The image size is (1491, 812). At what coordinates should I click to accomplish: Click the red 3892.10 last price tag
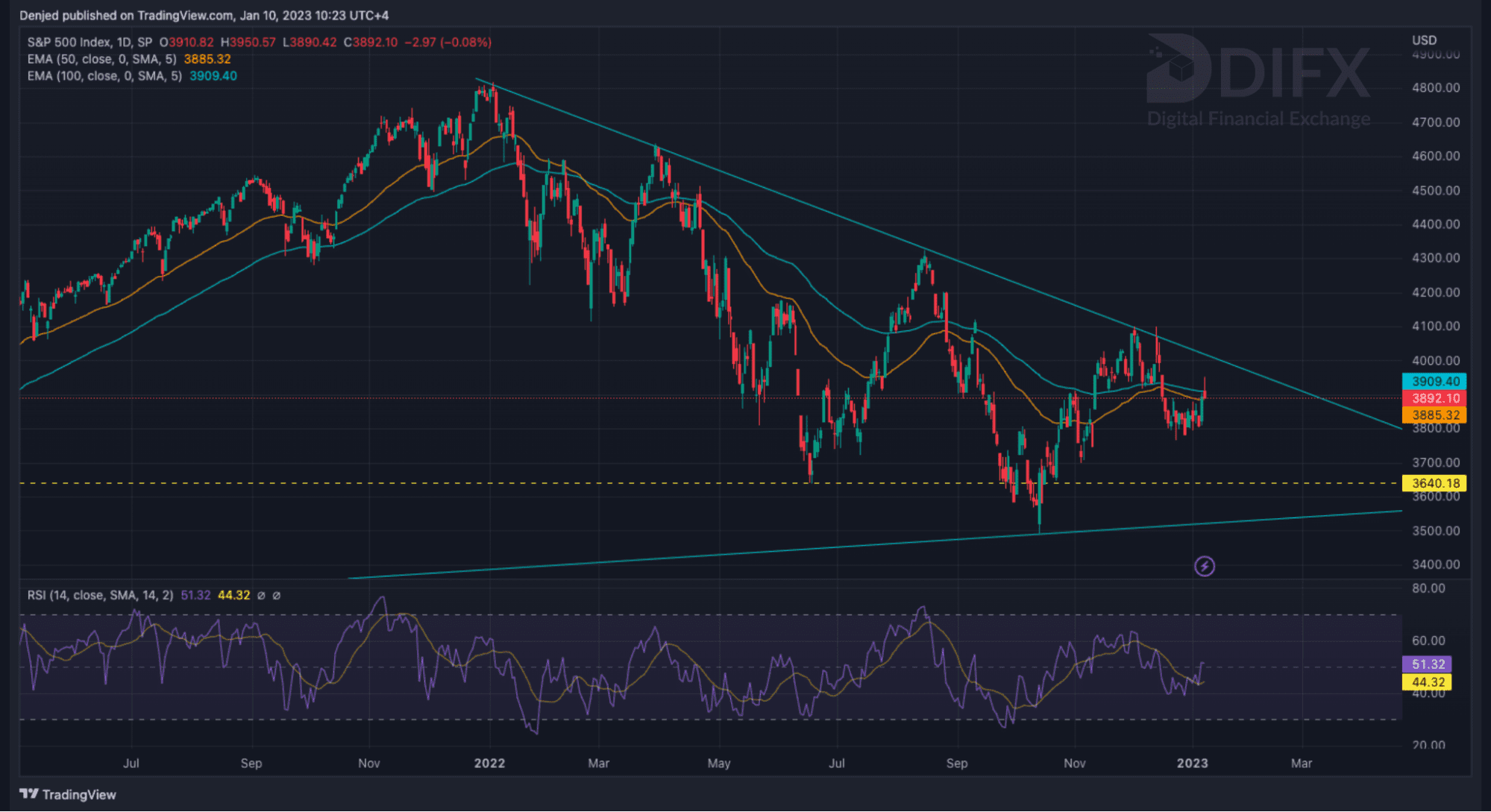coord(1434,398)
